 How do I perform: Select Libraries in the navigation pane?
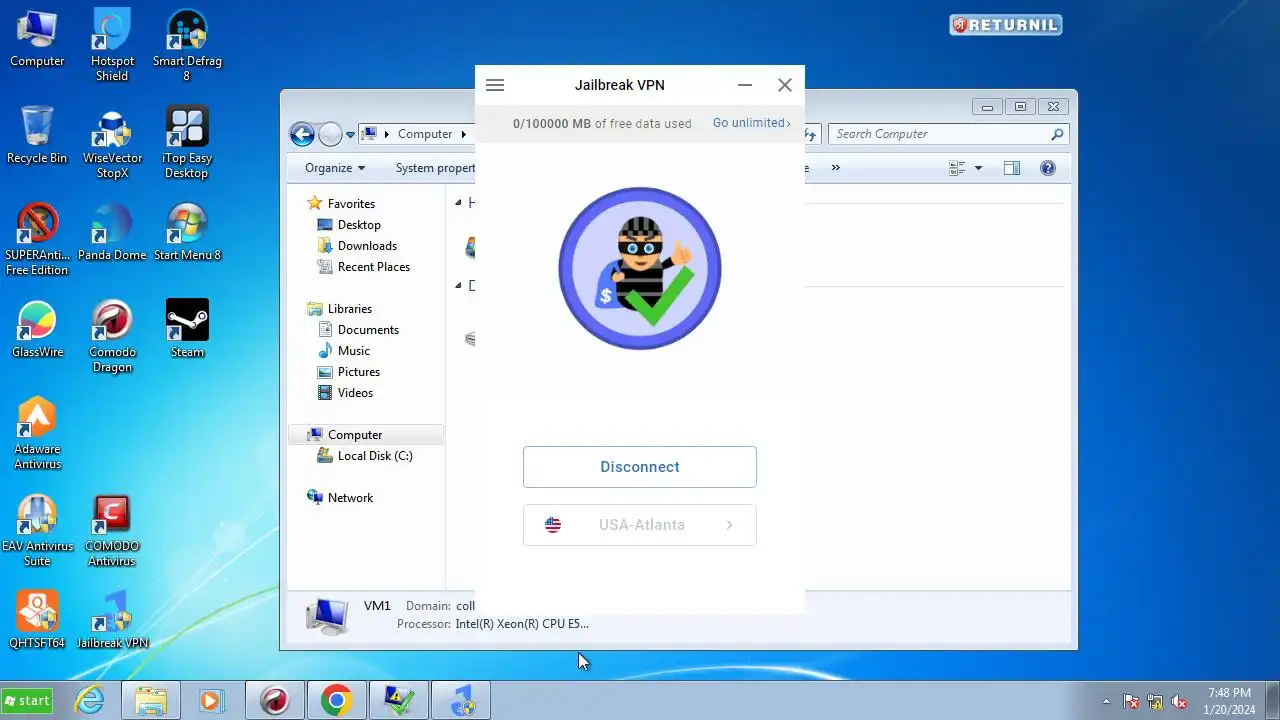click(349, 309)
